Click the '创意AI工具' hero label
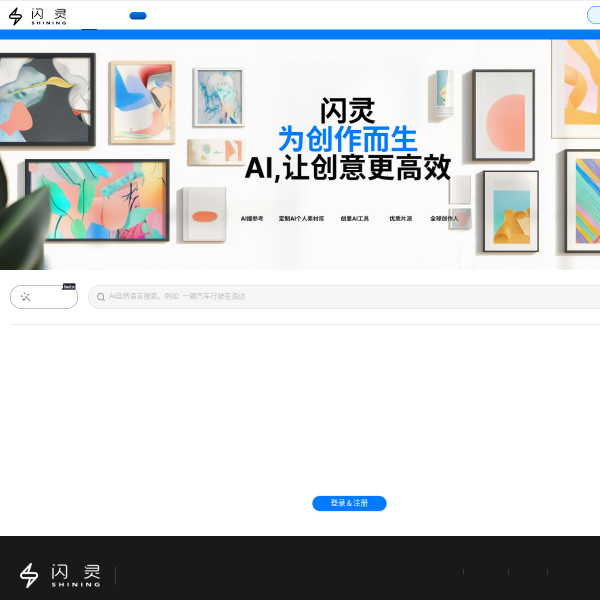600x600 pixels. (355, 218)
